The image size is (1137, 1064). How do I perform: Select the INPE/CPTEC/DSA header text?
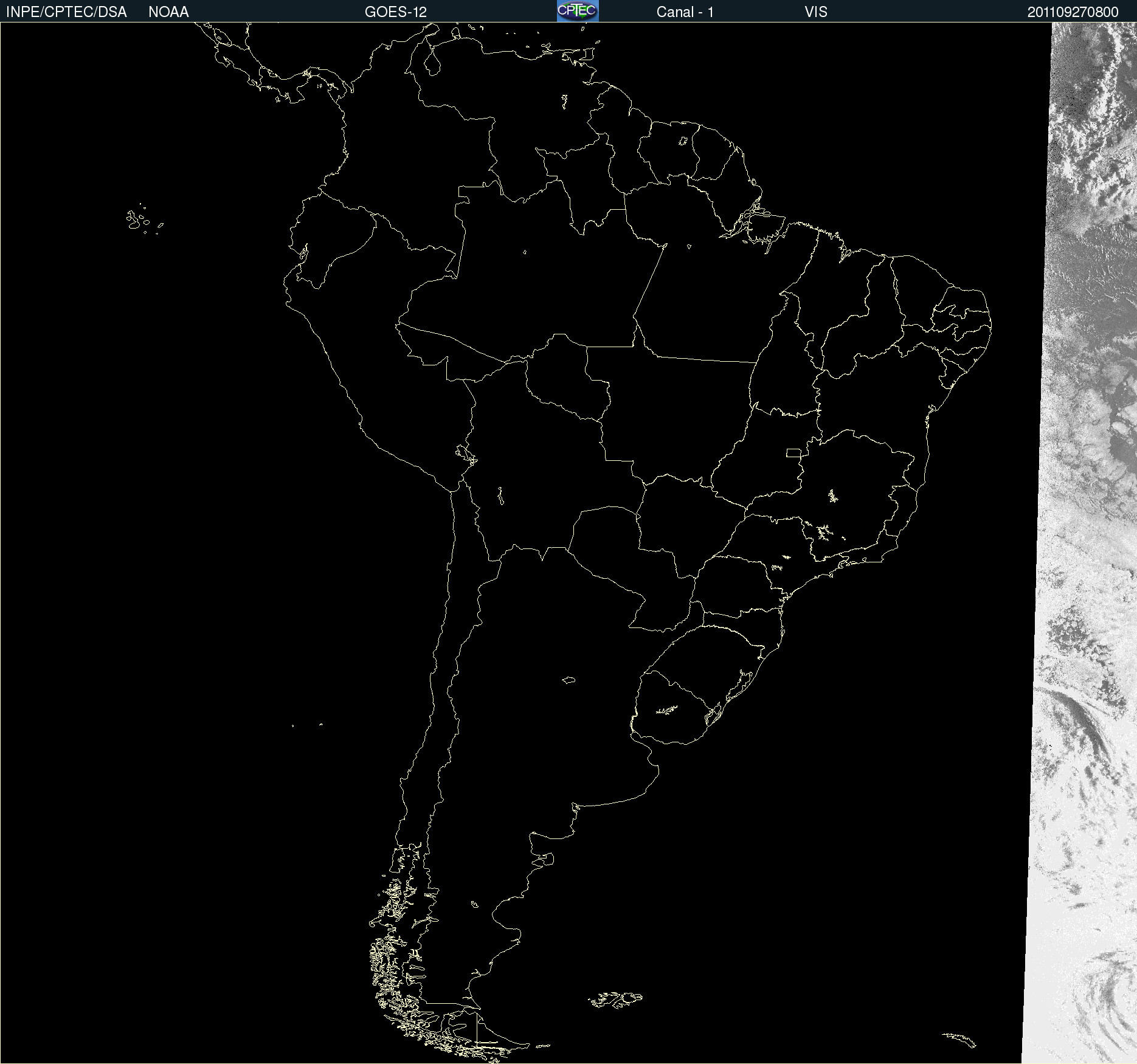coord(66,12)
